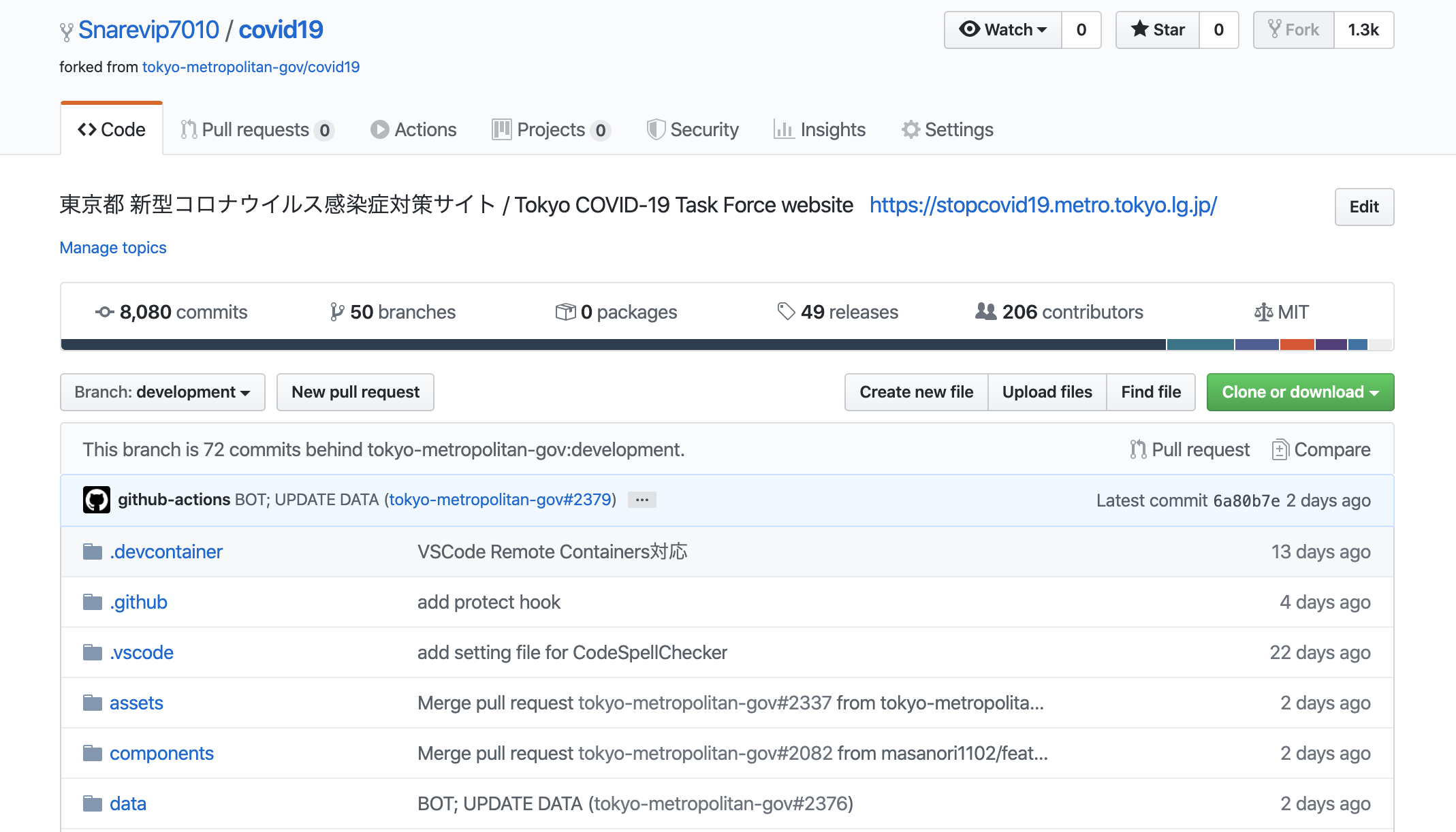Image resolution: width=1456 pixels, height=832 pixels.
Task: Expand Clone or download menu
Action: (1300, 392)
